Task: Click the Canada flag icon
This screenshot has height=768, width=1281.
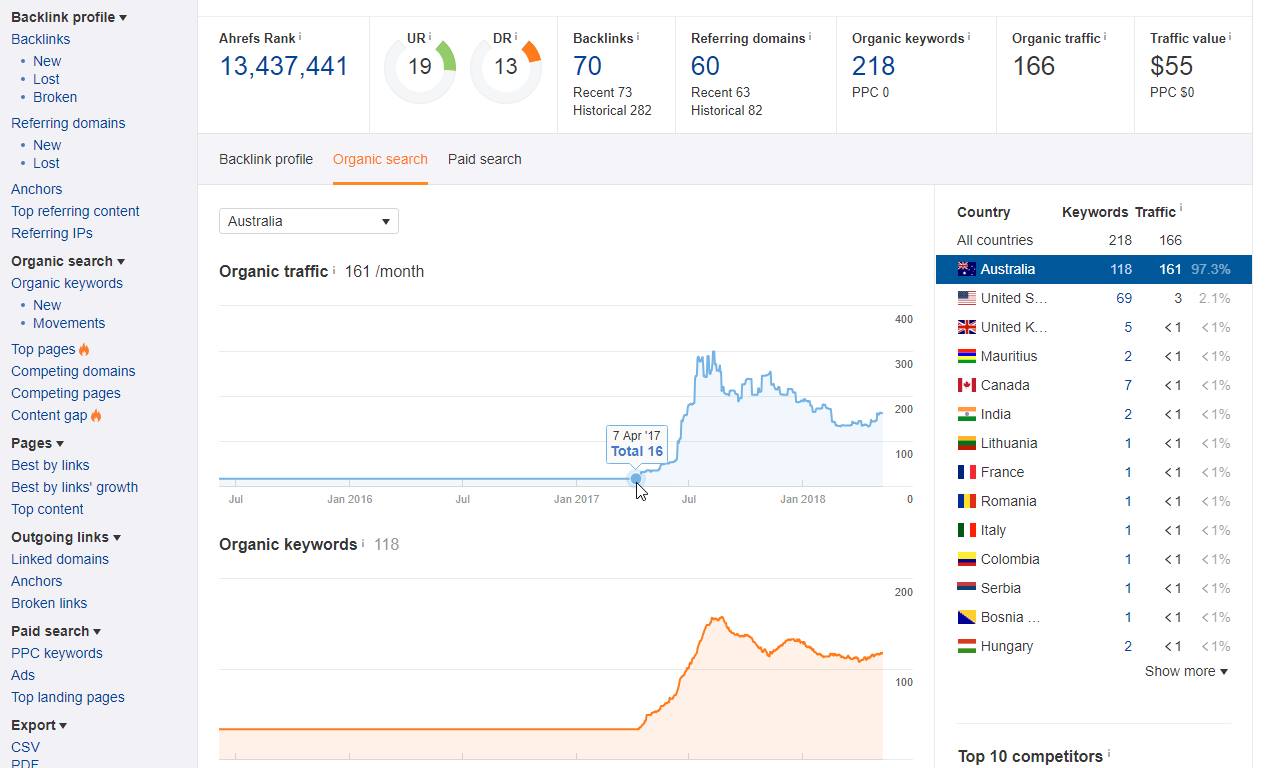Action: 966,385
